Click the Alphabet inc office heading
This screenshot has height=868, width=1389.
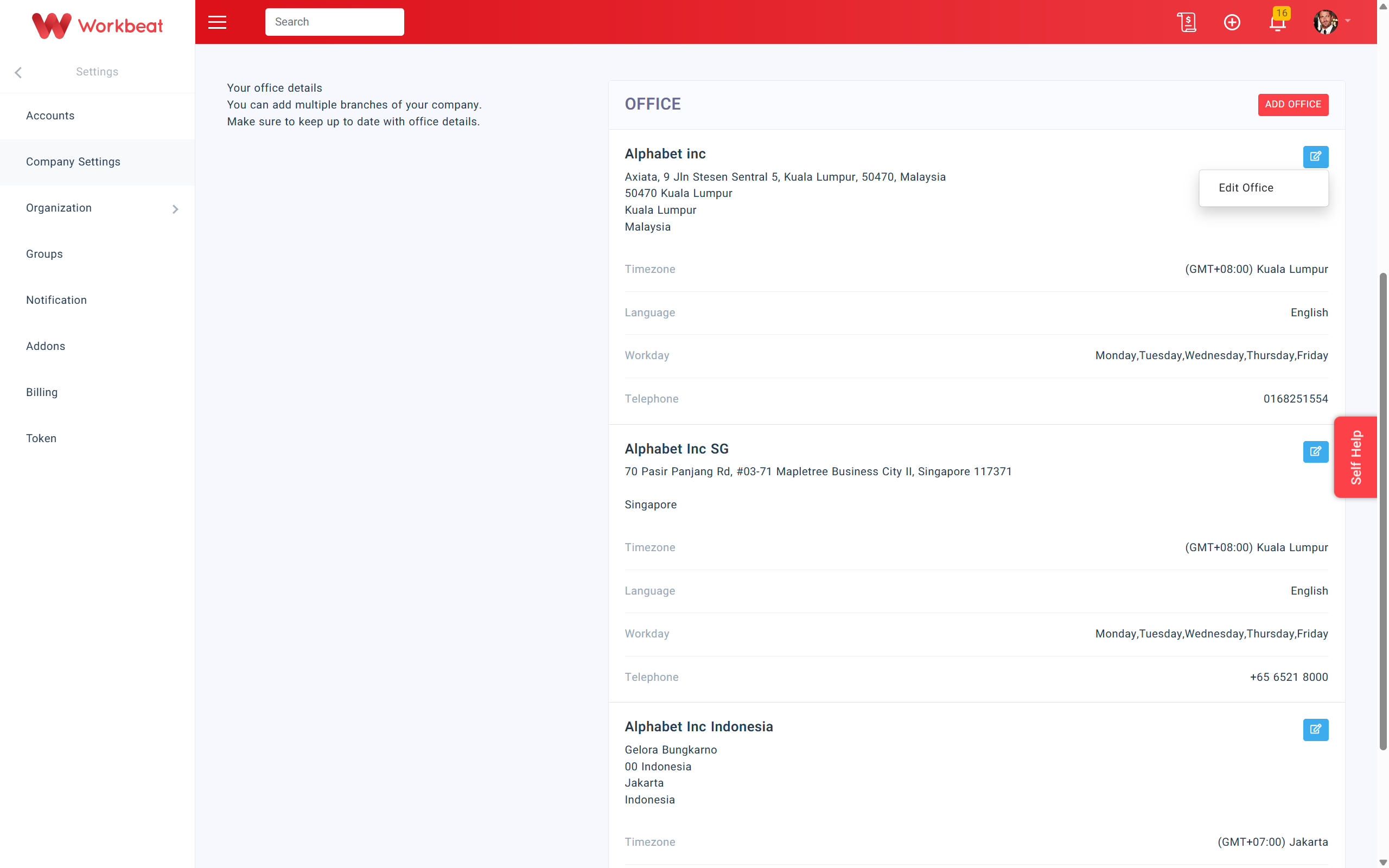[665, 154]
